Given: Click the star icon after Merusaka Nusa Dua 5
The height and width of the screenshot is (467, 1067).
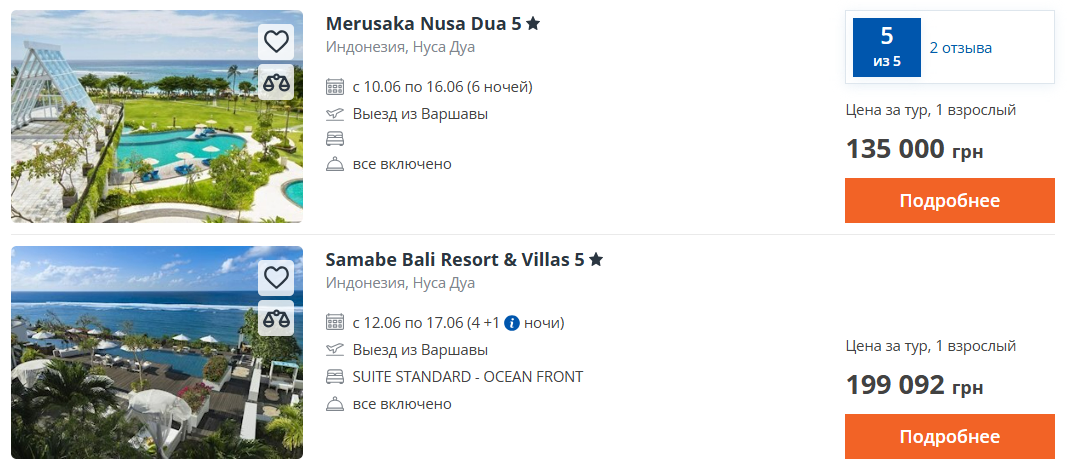Looking at the screenshot, I should pyautogui.click(x=533, y=24).
